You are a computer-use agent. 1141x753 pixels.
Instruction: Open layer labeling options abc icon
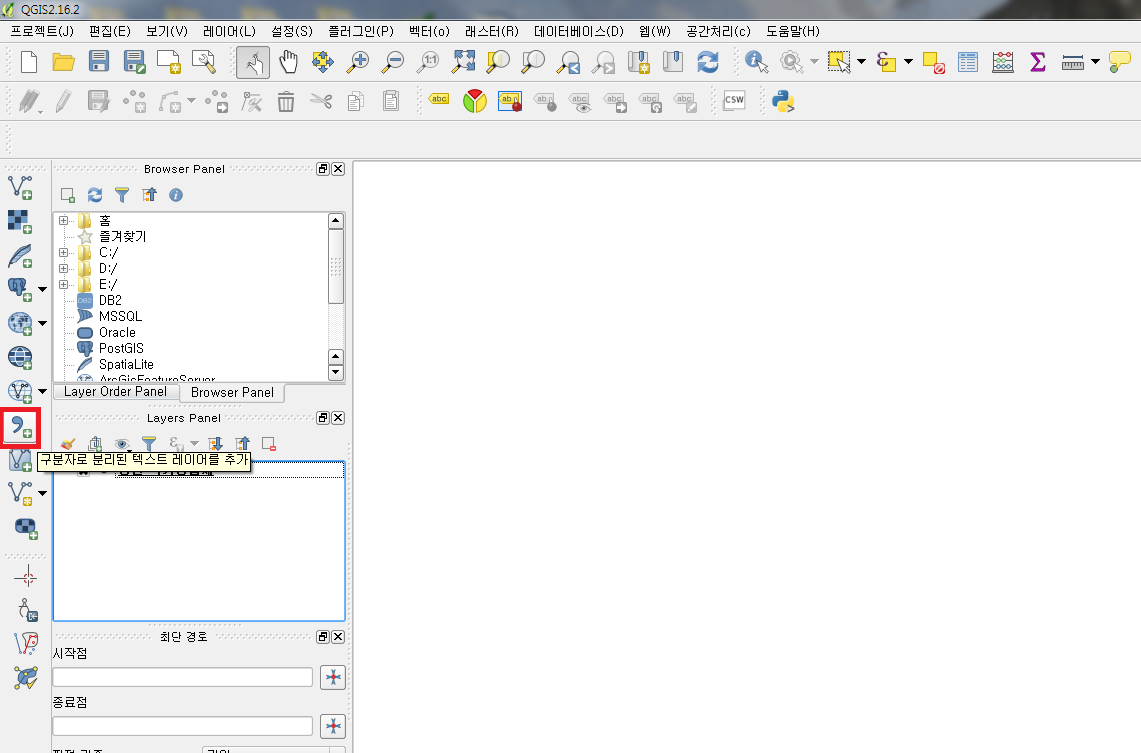point(440,100)
